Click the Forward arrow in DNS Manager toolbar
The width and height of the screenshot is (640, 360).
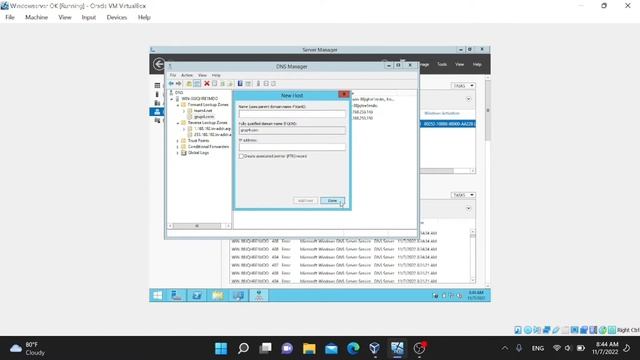[x=178, y=84]
